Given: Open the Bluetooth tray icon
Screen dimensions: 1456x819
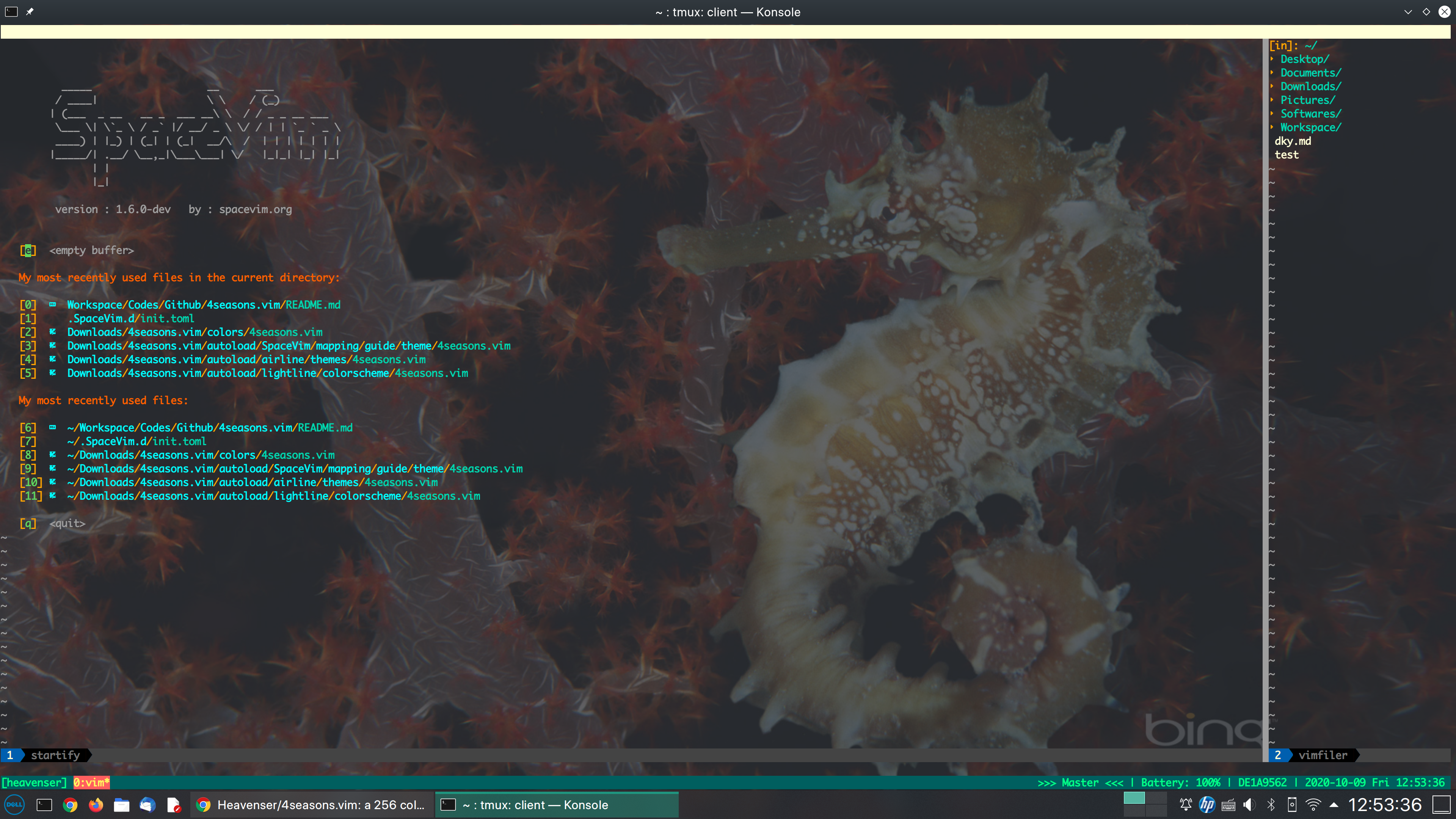Looking at the screenshot, I should pyautogui.click(x=1271, y=805).
